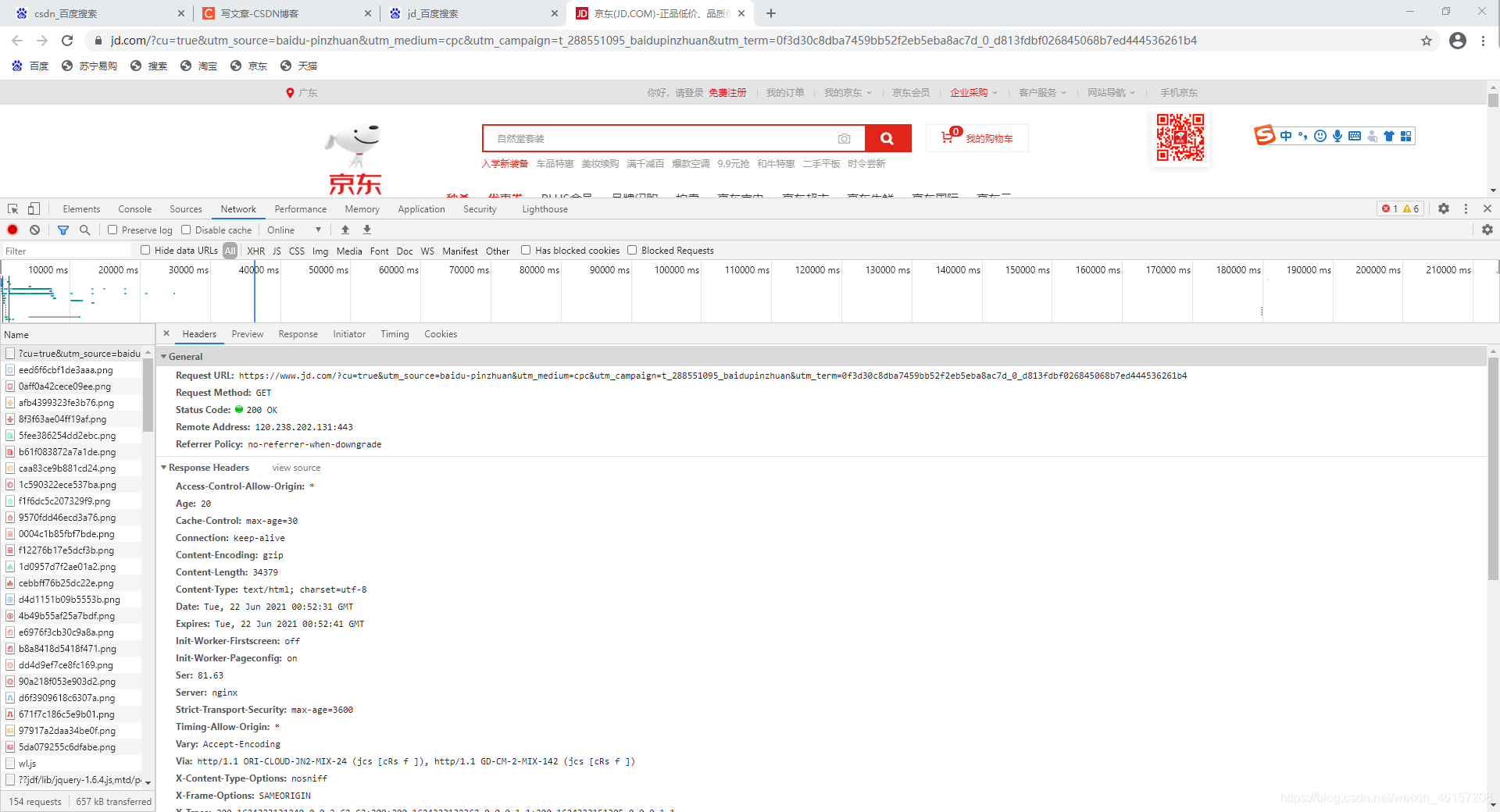Open the Online throttling dropdown
The width and height of the screenshot is (1500, 812).
pos(295,230)
